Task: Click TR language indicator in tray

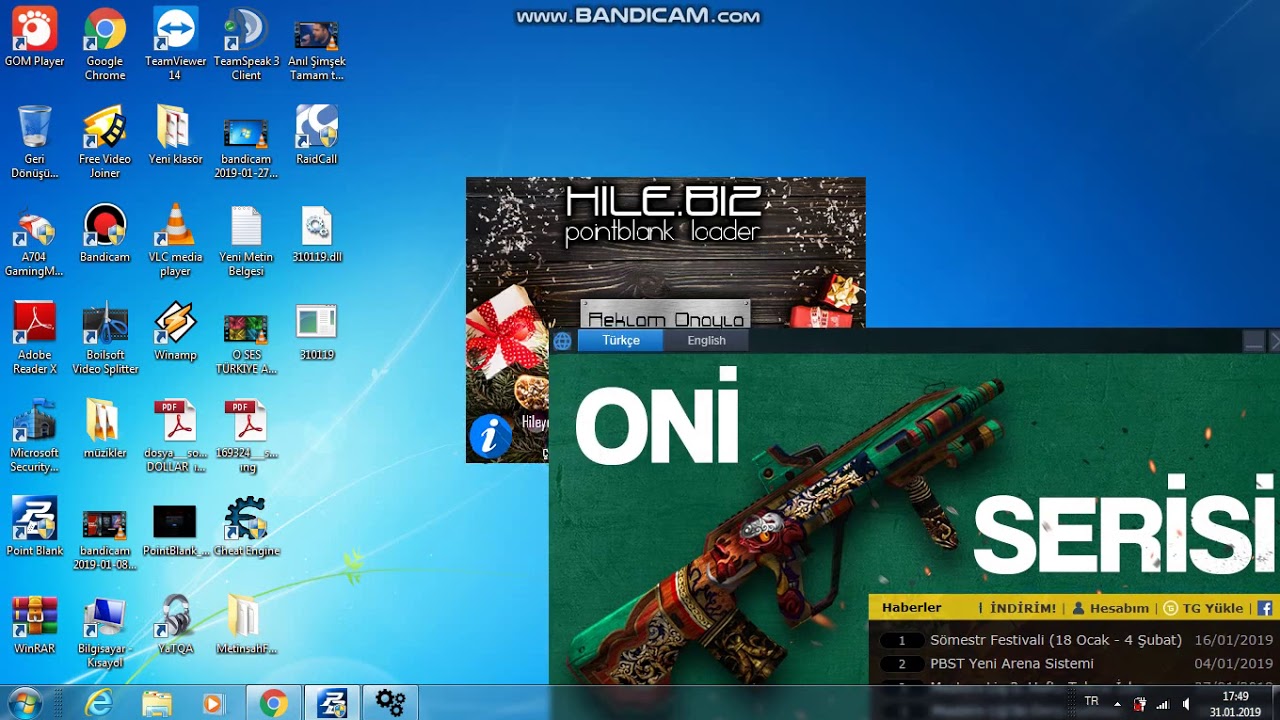Action: 1091,702
